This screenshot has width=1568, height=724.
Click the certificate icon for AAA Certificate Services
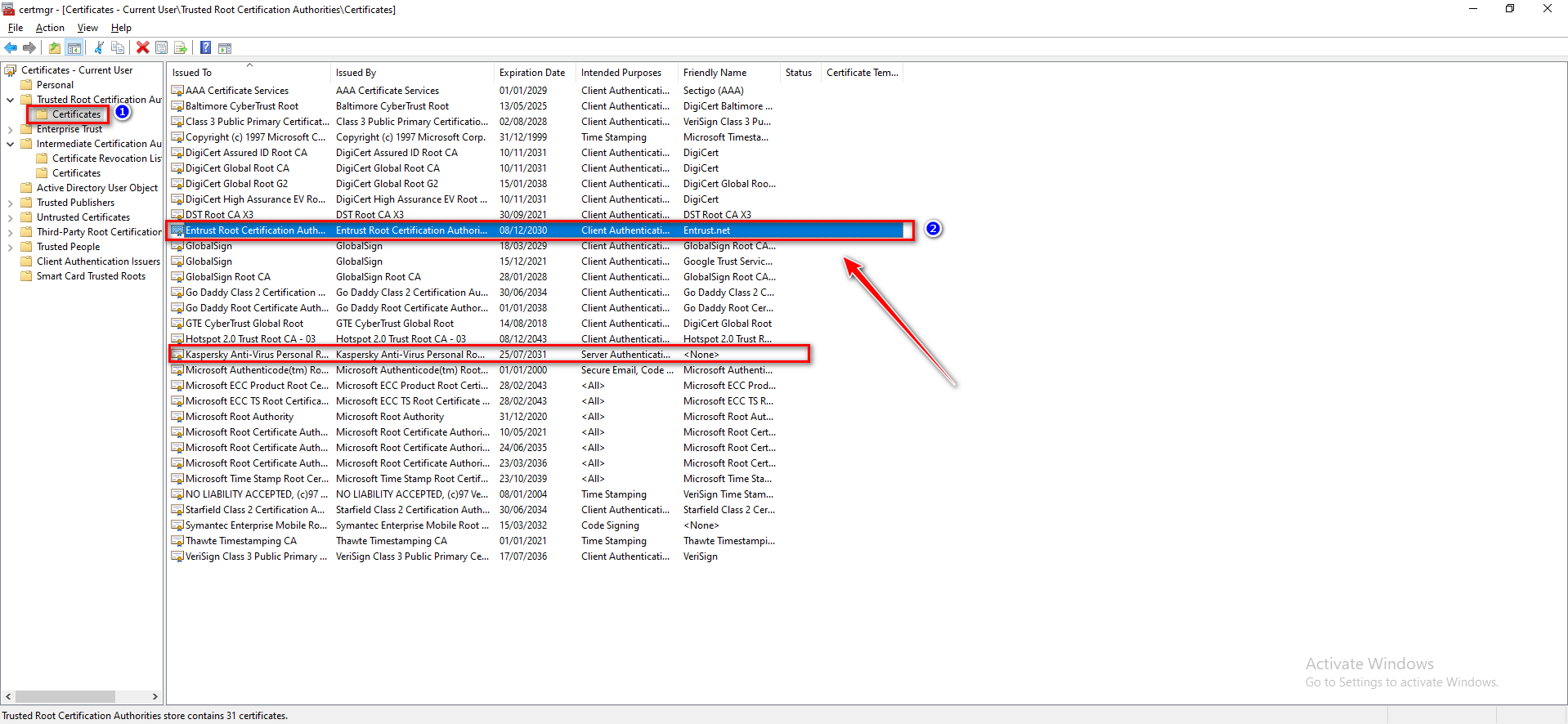click(177, 91)
